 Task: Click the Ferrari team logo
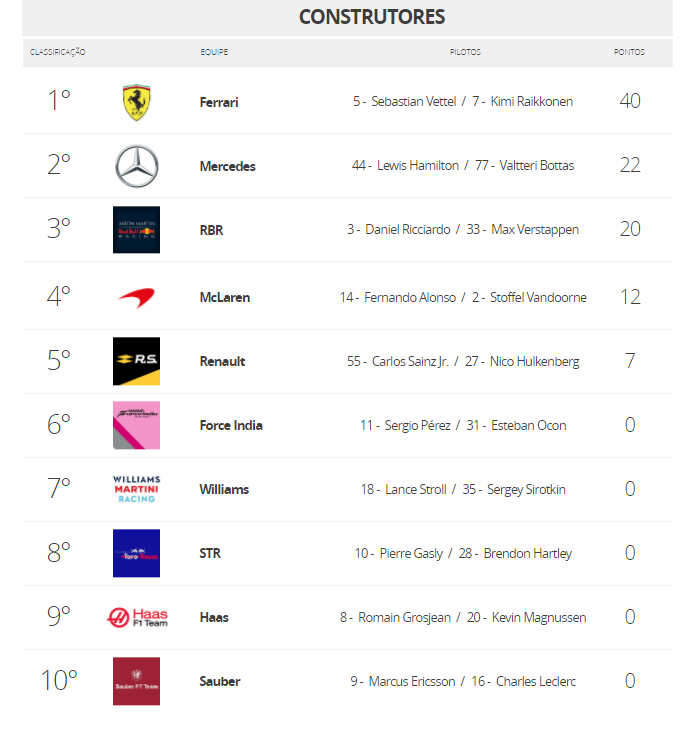(136, 102)
